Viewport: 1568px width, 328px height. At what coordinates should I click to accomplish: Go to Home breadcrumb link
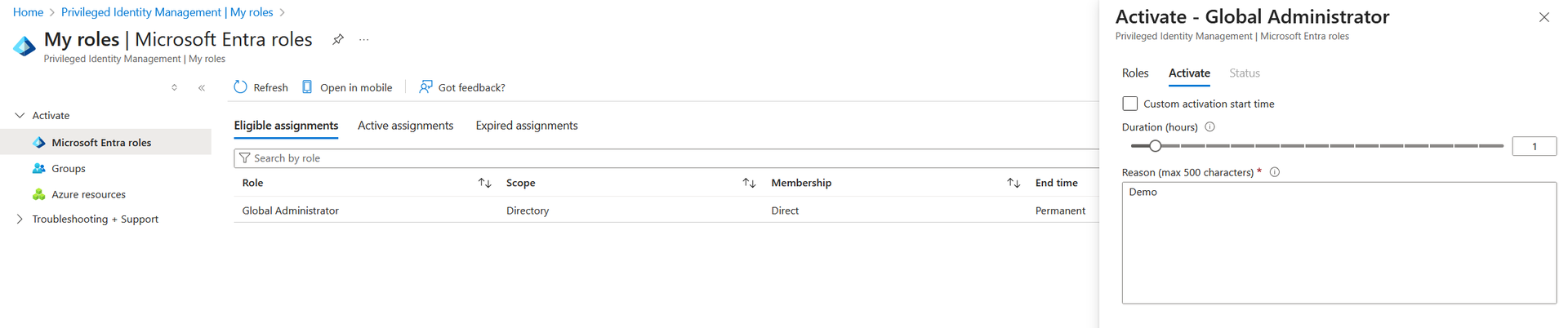[x=29, y=12]
